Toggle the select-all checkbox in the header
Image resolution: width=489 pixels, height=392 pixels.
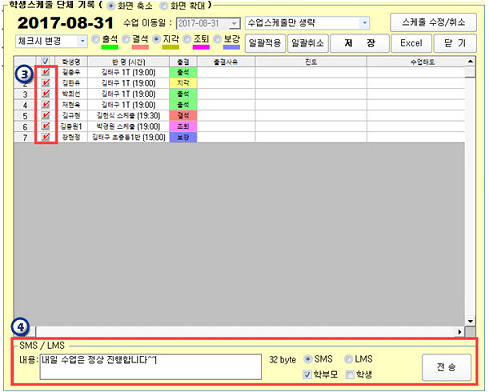click(45, 61)
